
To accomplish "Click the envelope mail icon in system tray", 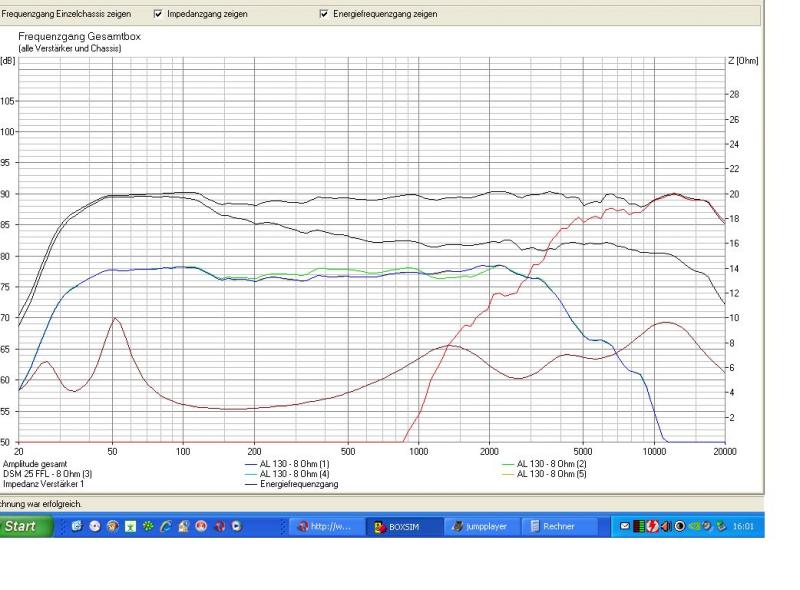I will 626,526.
